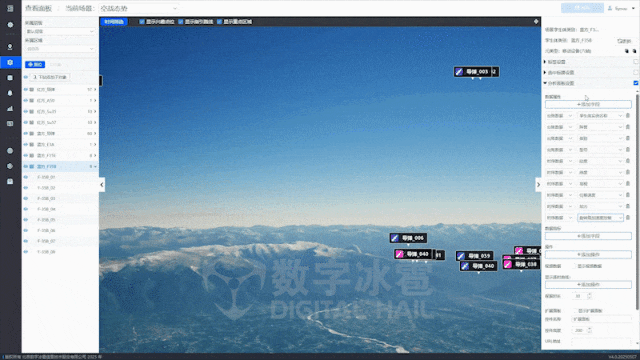Click the 控件名称 input field

(602, 319)
